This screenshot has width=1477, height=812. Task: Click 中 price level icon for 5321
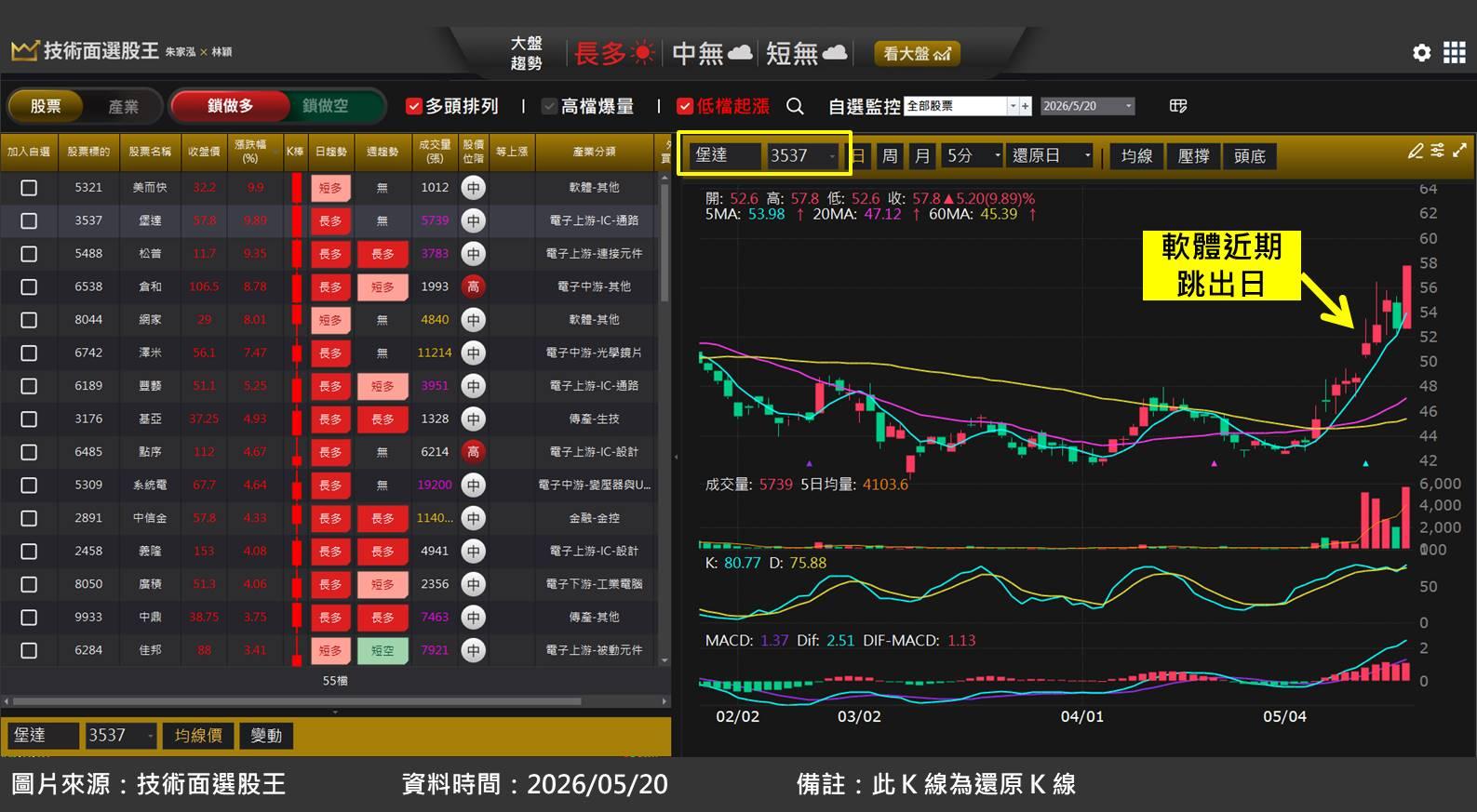[473, 188]
